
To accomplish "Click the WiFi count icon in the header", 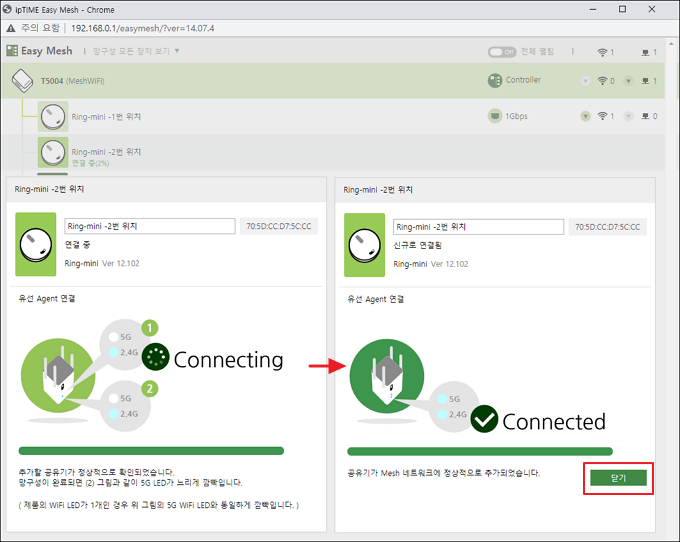I will 602,52.
